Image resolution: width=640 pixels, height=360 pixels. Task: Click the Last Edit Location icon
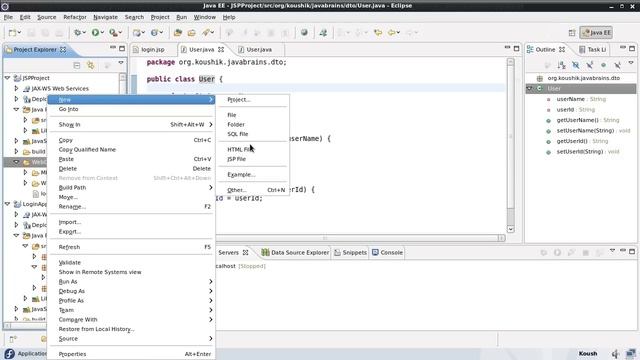pyautogui.click(x=378, y=33)
